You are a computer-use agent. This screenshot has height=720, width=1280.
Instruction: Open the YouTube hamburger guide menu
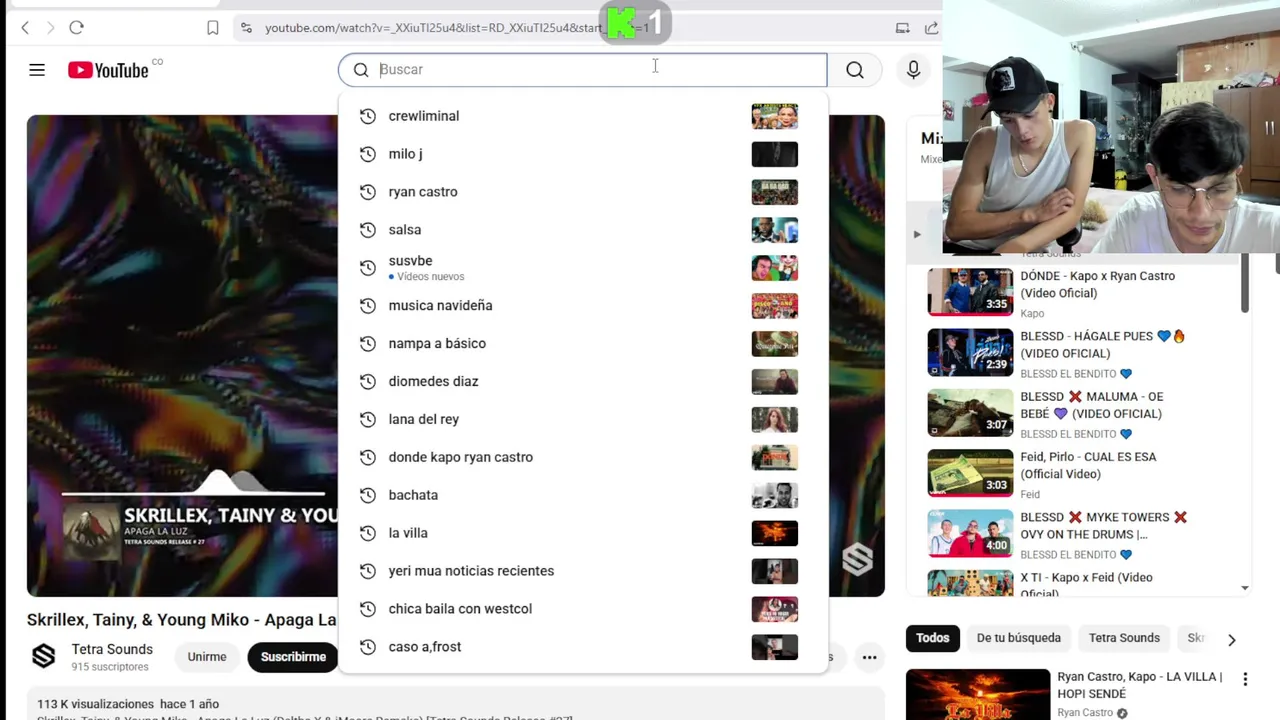37,70
